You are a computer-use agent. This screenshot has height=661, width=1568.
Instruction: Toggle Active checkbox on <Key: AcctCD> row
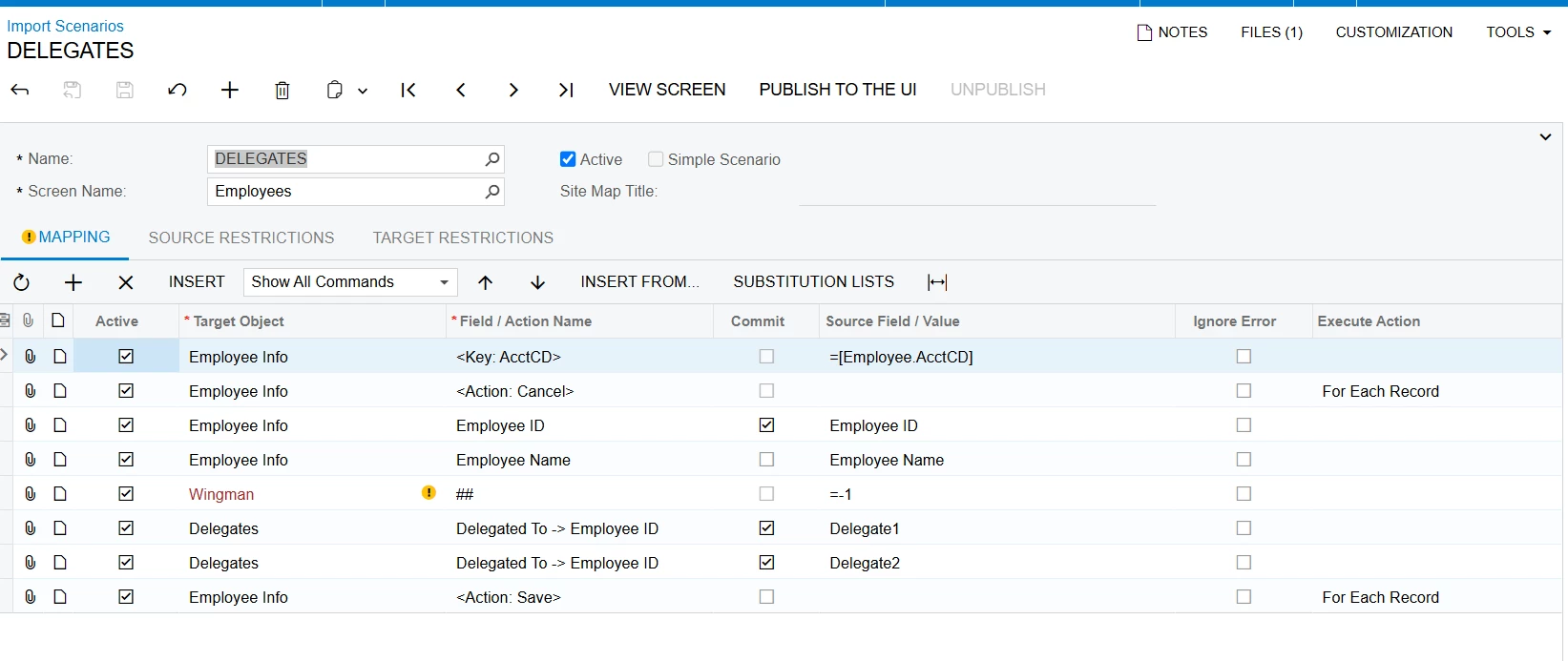point(126,357)
